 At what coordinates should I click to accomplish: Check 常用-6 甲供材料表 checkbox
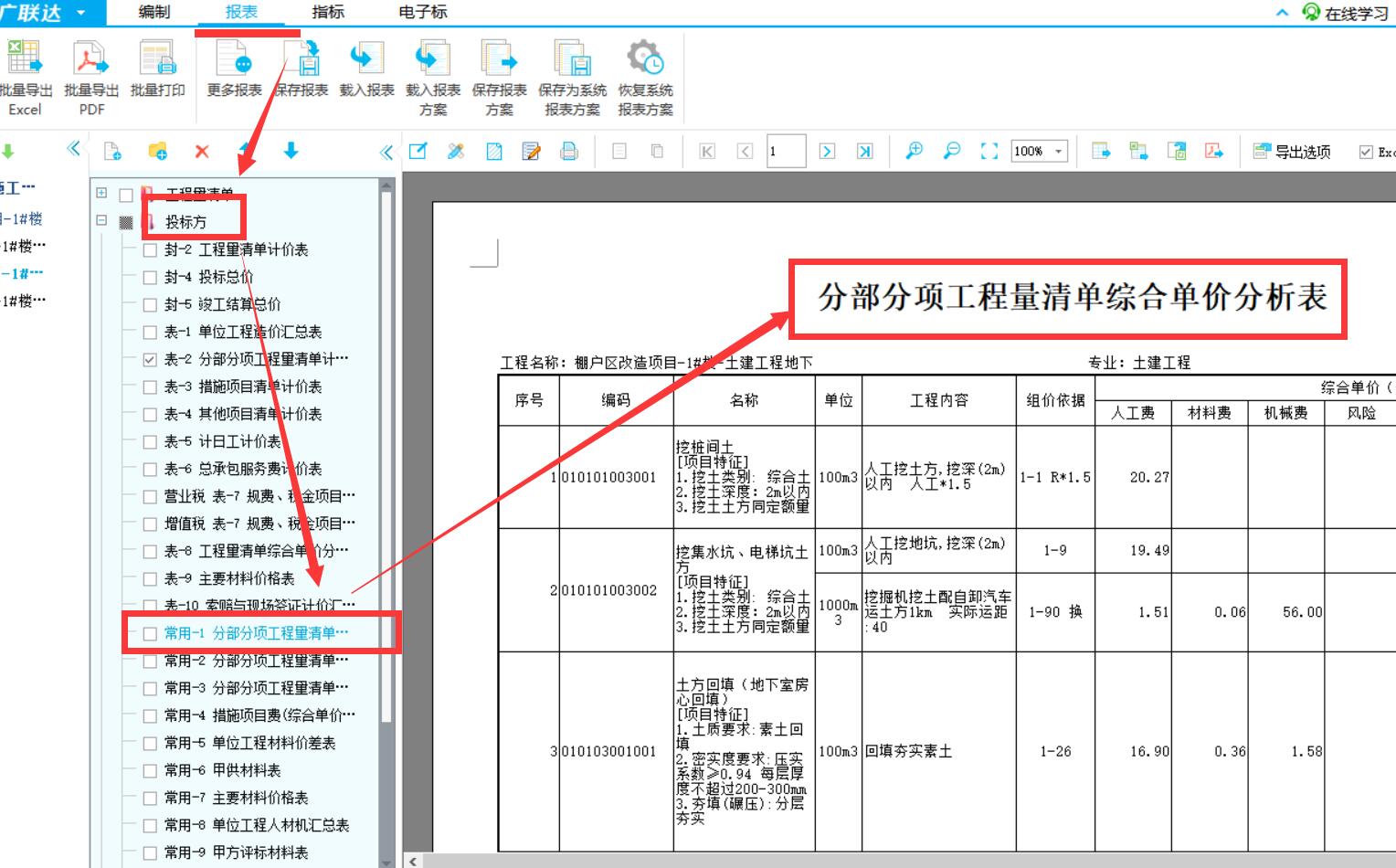click(150, 770)
